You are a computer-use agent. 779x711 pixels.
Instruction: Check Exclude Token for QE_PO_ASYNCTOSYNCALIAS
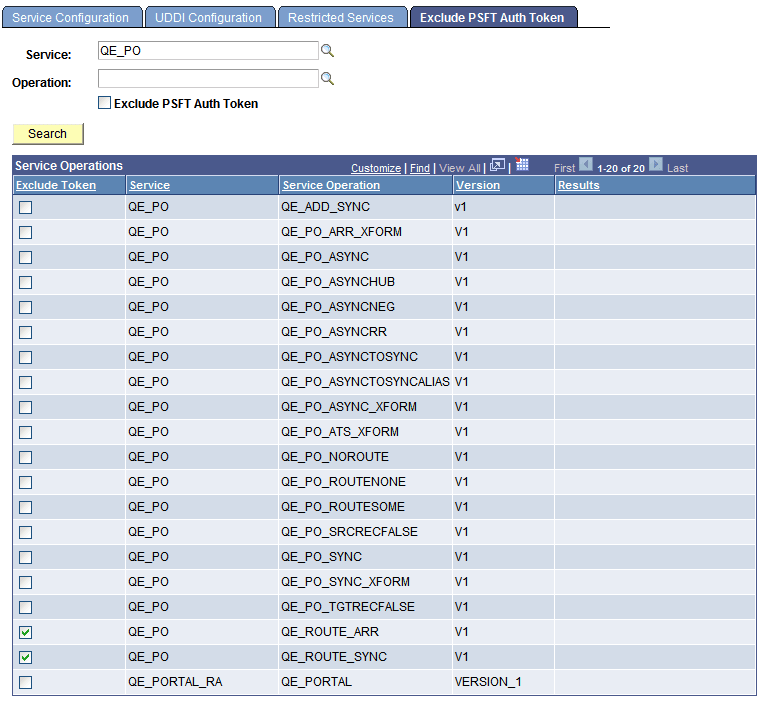(26, 383)
